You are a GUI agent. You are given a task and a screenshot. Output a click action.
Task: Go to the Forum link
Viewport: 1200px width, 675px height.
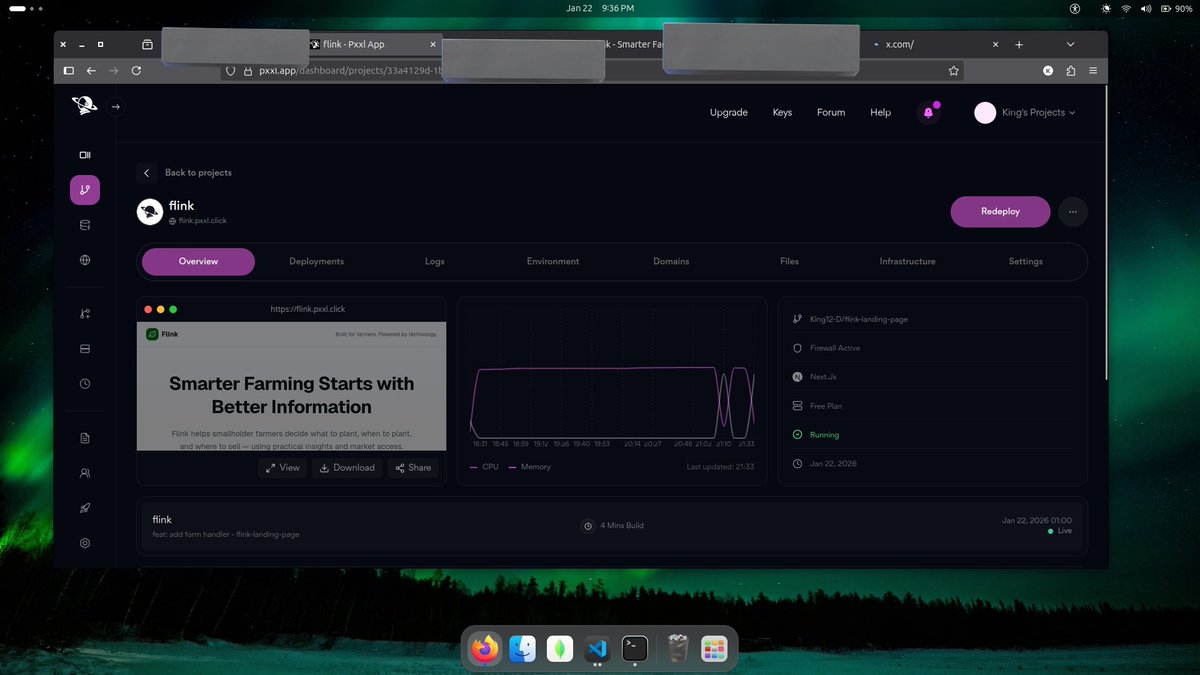[x=831, y=113]
